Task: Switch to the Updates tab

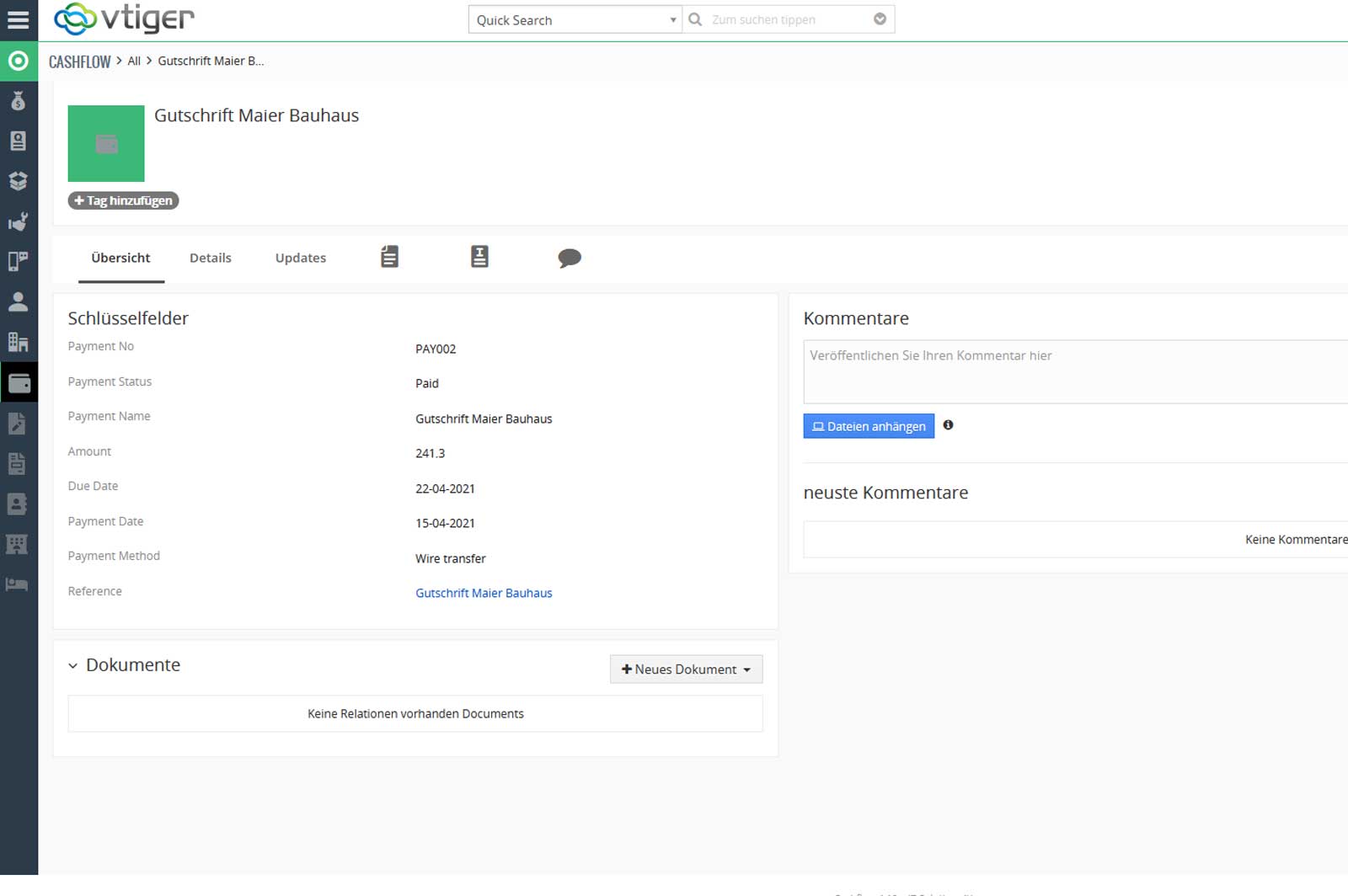Action: pyautogui.click(x=300, y=258)
